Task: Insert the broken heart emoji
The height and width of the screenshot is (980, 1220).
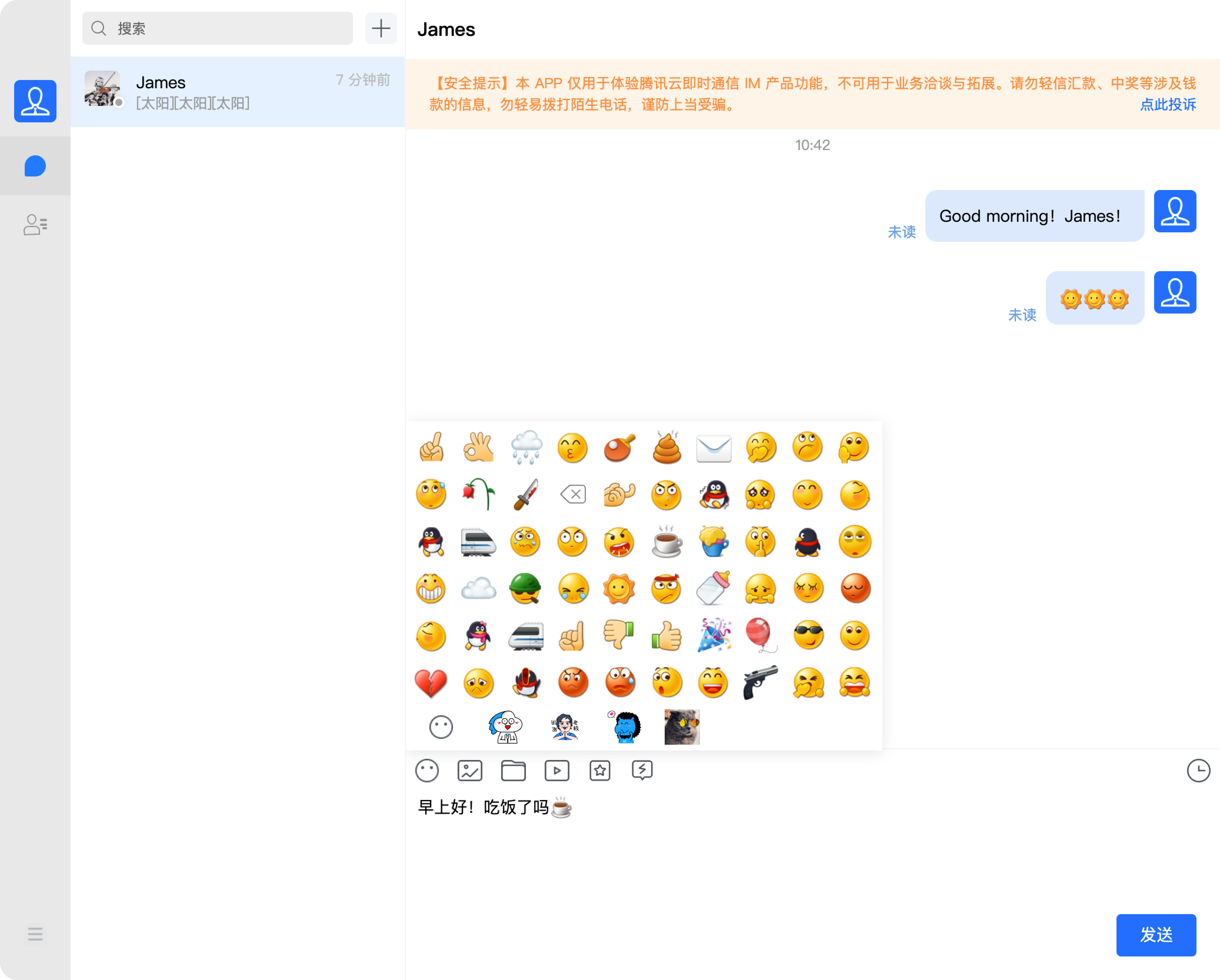Action: 431,683
